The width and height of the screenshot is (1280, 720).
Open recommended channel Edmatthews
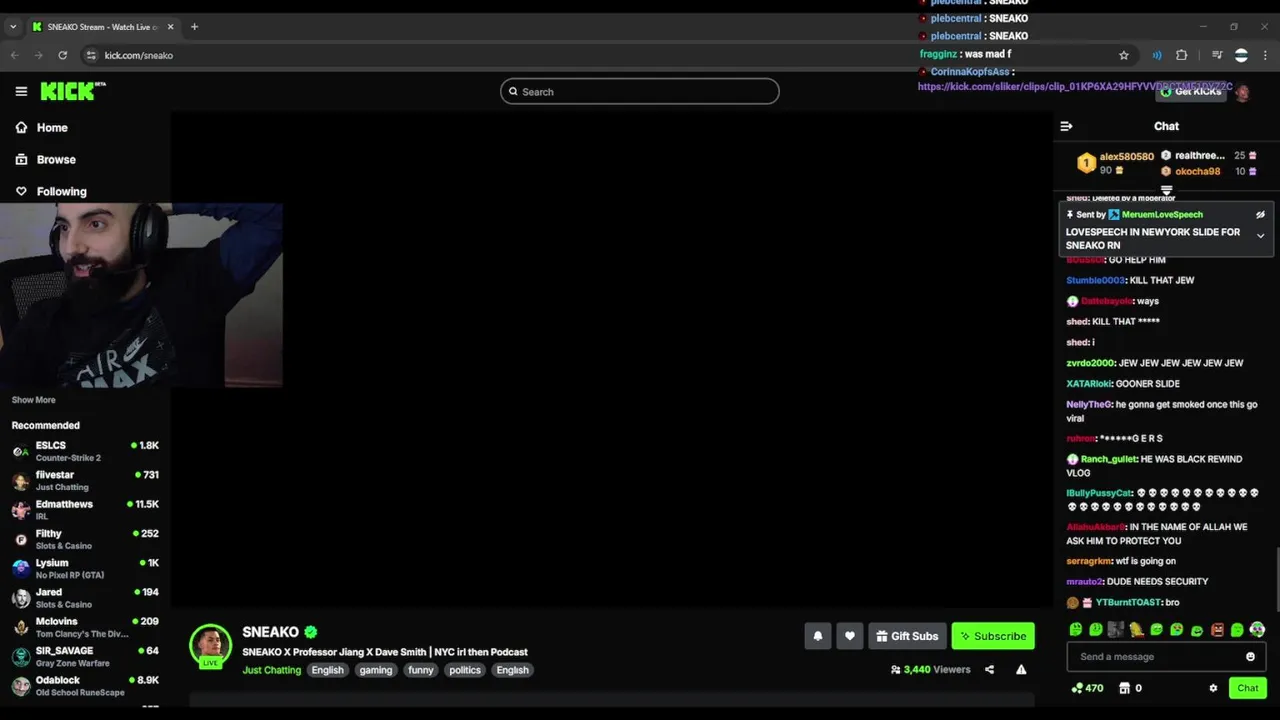[x=85, y=510]
